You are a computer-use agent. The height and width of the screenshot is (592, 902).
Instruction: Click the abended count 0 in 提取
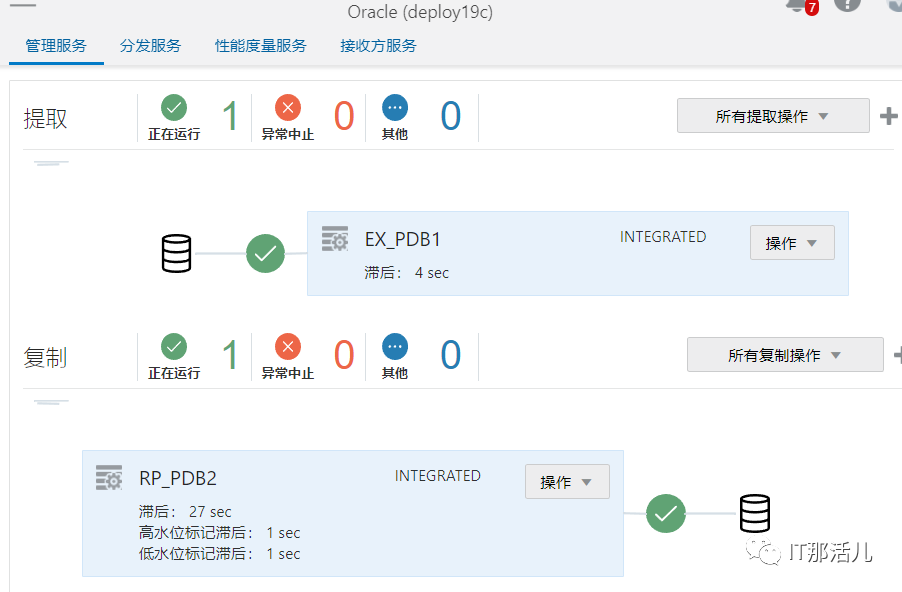[344, 116]
